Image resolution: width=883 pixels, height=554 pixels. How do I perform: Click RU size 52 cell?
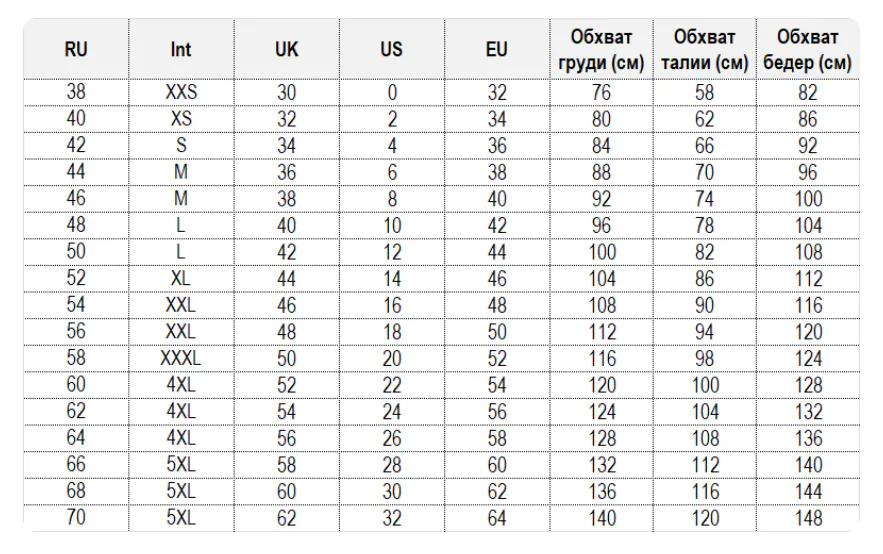[76, 278]
